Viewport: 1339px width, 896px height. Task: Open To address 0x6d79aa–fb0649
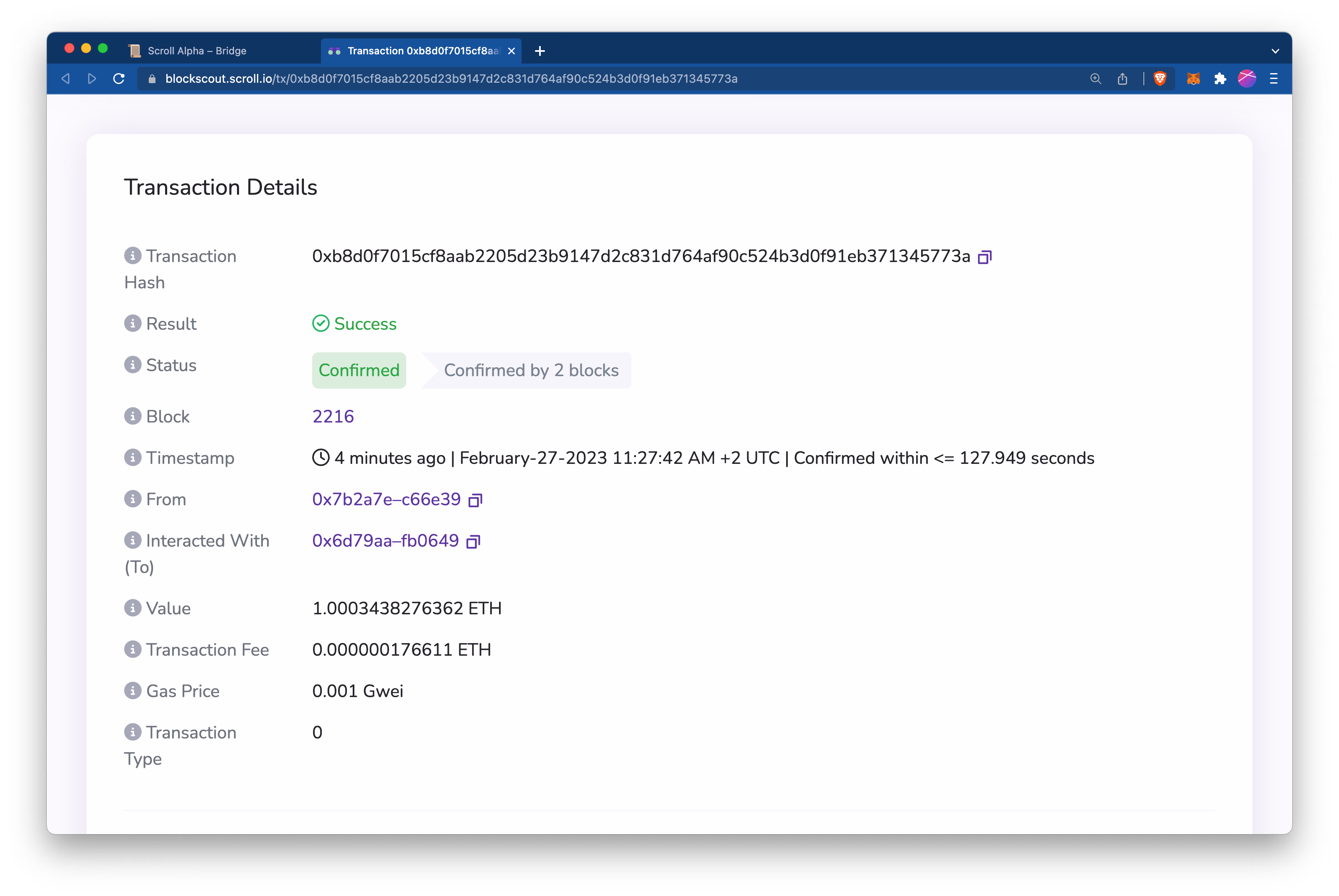pyautogui.click(x=385, y=541)
